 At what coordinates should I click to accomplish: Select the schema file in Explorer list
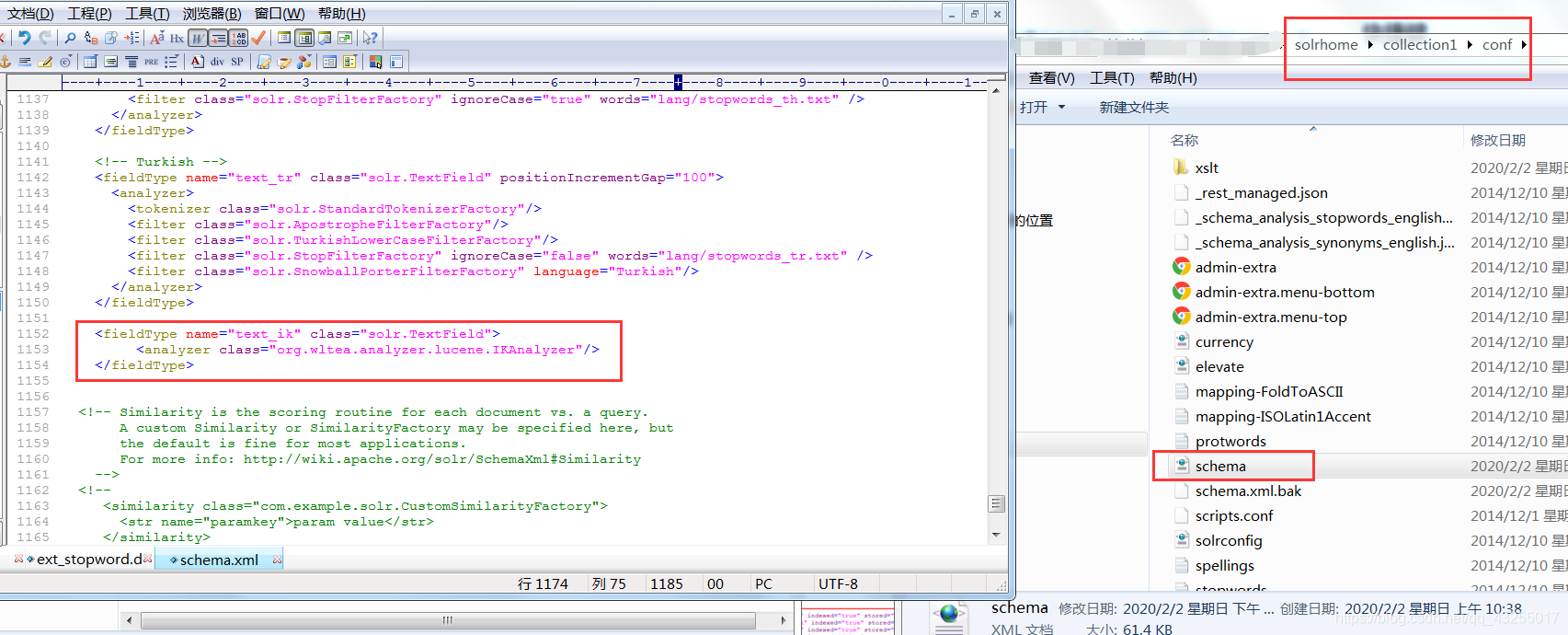click(x=1220, y=467)
